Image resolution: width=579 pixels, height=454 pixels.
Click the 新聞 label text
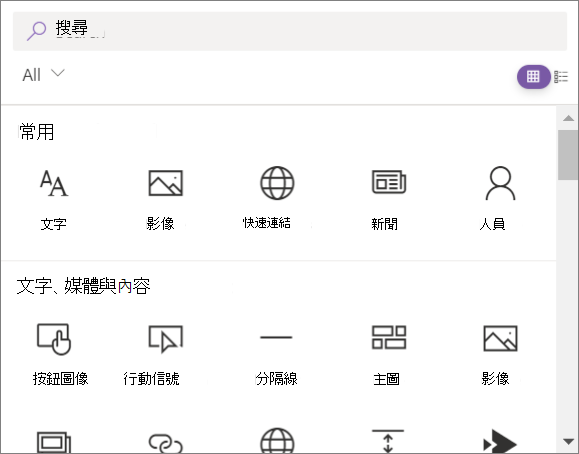(384, 224)
